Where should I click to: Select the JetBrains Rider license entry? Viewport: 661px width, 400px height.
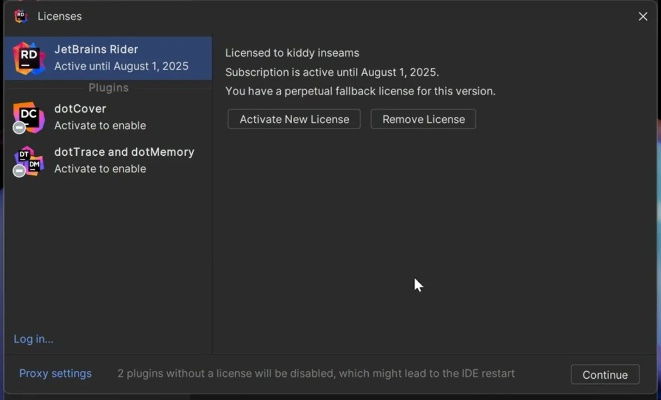point(121,58)
